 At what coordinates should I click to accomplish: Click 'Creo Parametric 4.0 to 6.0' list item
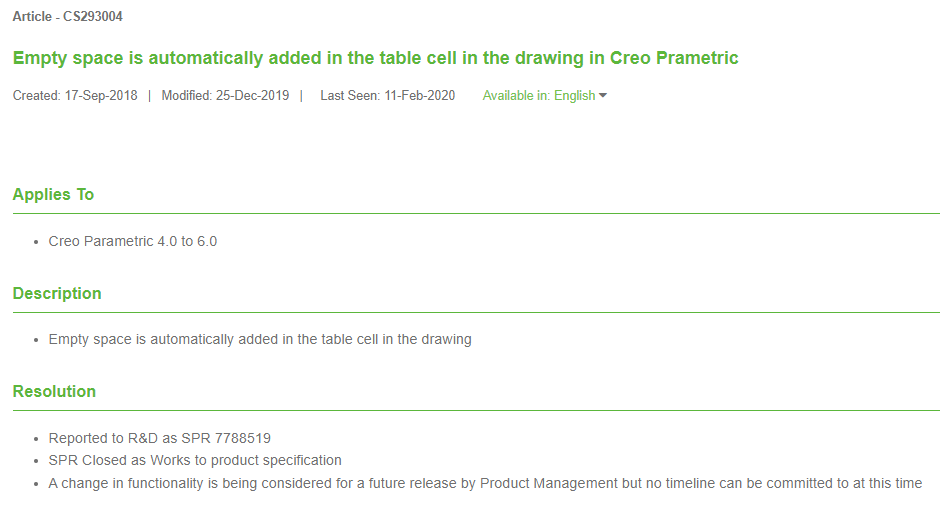132,241
